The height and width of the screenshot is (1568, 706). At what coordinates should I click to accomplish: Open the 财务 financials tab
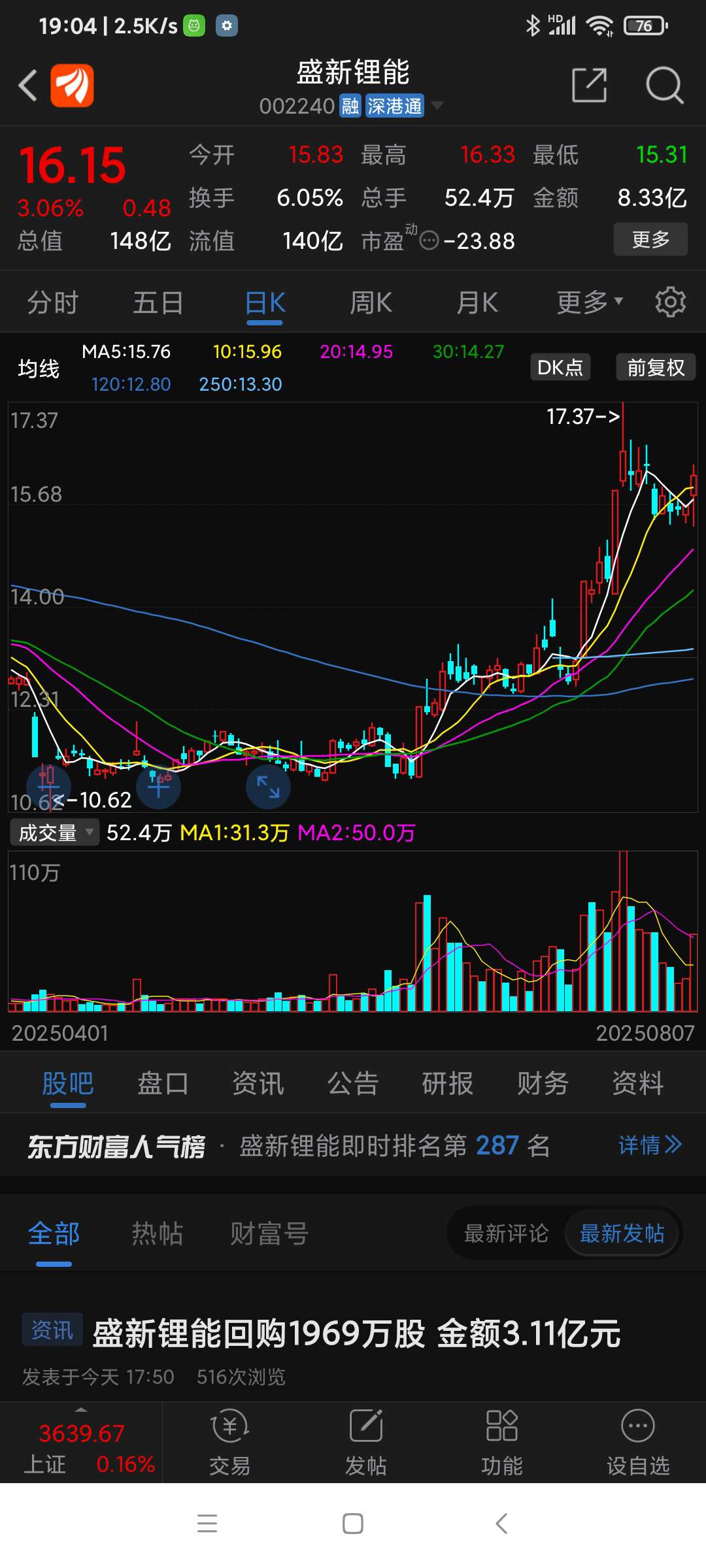point(543,1083)
